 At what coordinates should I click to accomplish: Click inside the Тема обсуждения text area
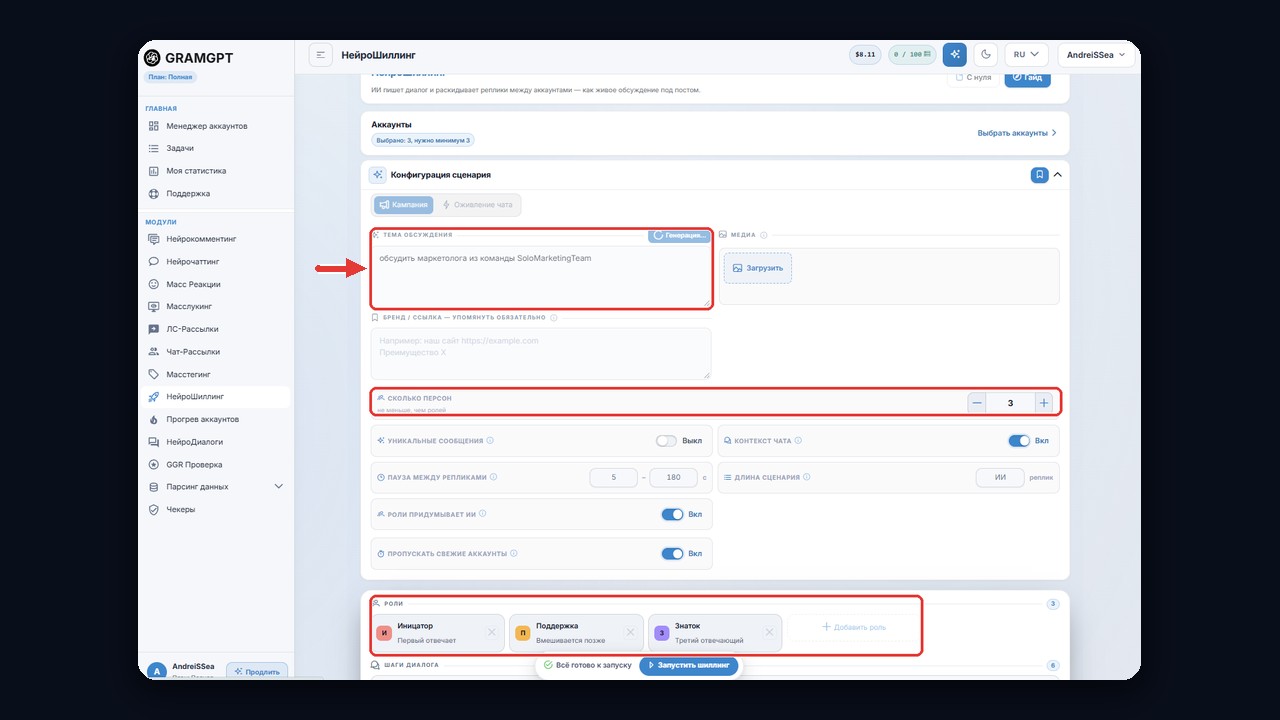[541, 276]
